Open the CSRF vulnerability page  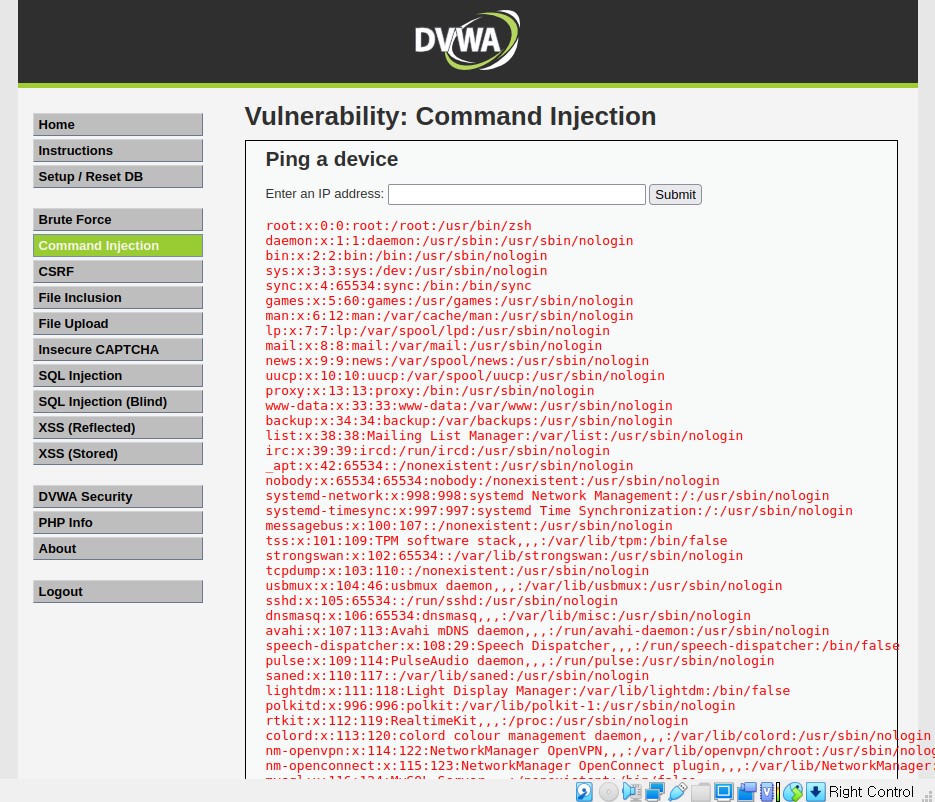[118, 271]
